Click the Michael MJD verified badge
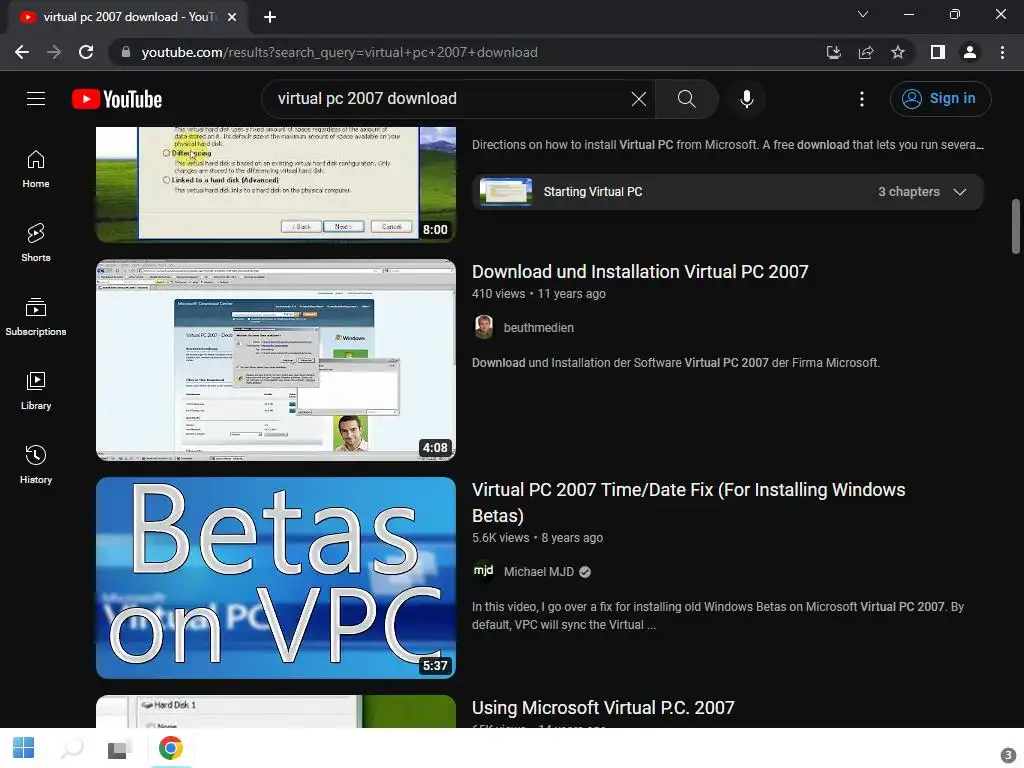The image size is (1024, 768). (585, 572)
